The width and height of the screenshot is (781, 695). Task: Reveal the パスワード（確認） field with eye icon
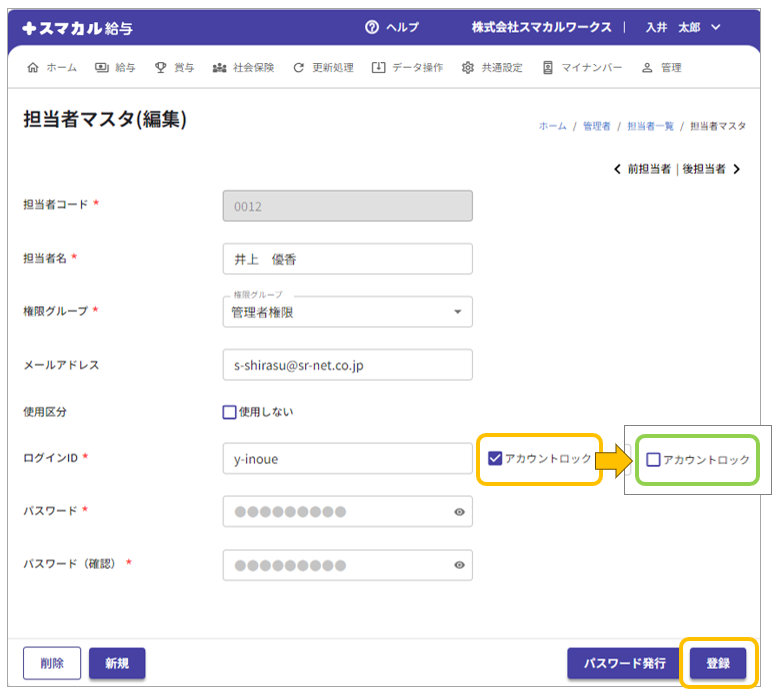459,565
